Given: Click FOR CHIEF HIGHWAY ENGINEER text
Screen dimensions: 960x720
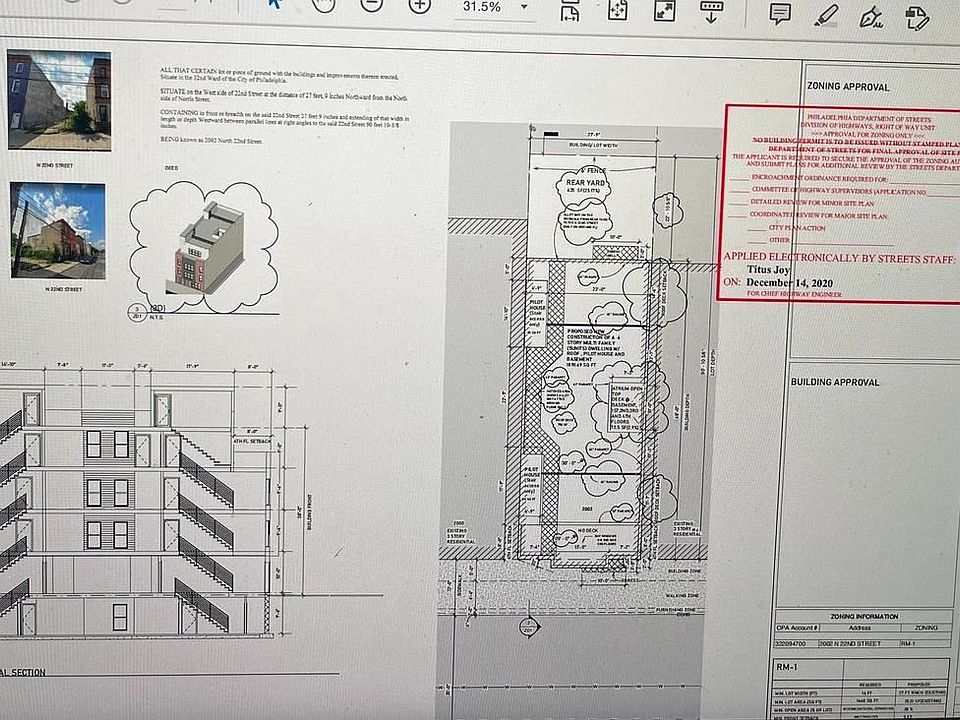Looking at the screenshot, I should pos(794,294).
